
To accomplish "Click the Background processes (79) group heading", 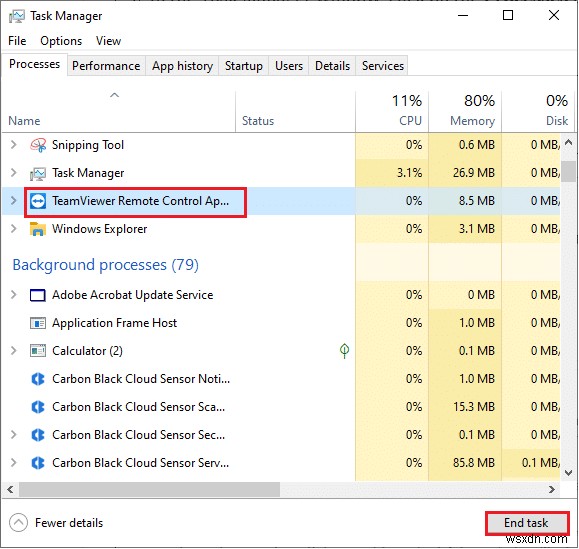I will (x=106, y=265).
